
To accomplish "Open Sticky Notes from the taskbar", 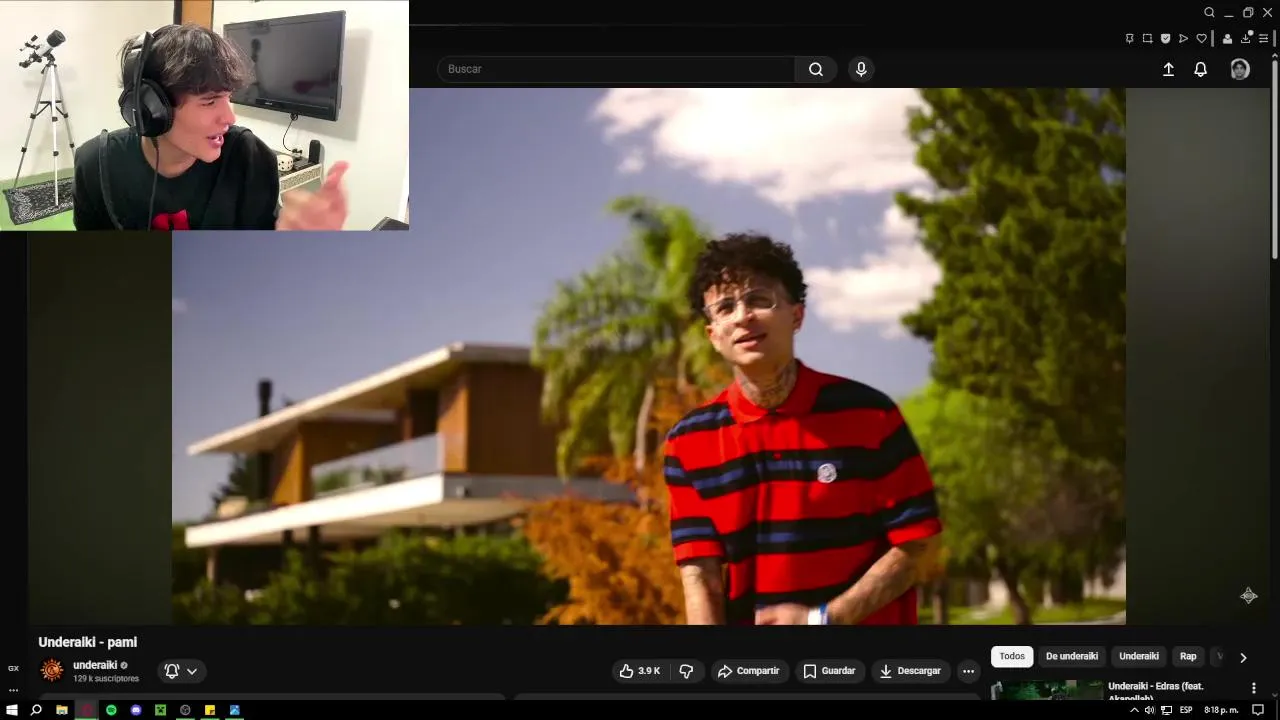I will (210, 710).
